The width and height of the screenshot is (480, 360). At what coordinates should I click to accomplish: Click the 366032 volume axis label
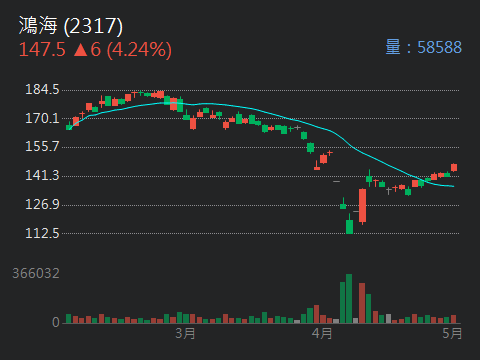pyautogui.click(x=36, y=273)
